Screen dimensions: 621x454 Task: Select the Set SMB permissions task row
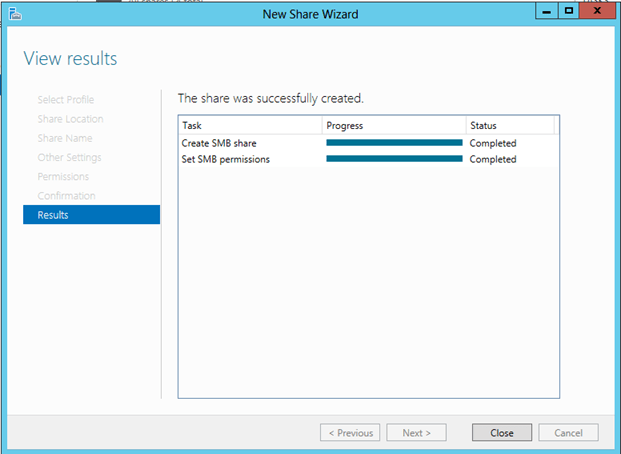click(225, 159)
